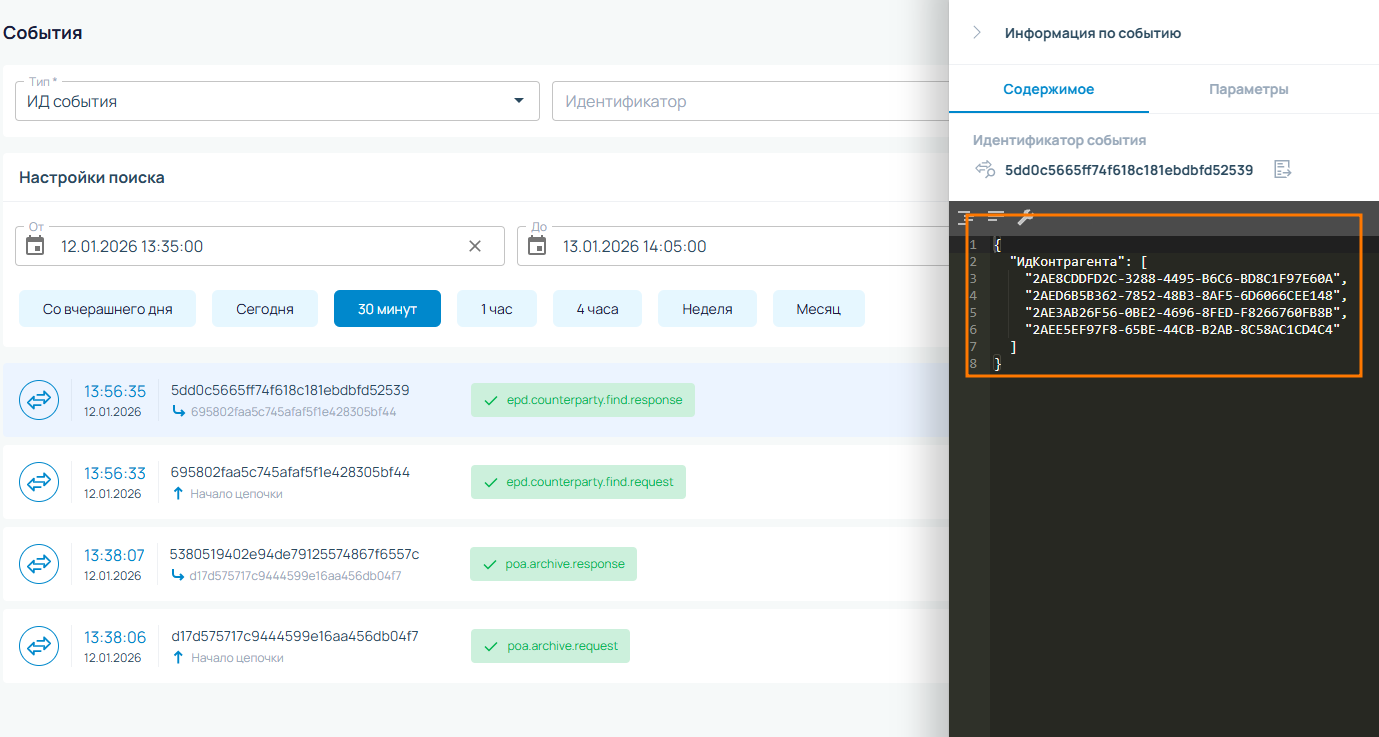Clear the От date with the X icon

475,246
